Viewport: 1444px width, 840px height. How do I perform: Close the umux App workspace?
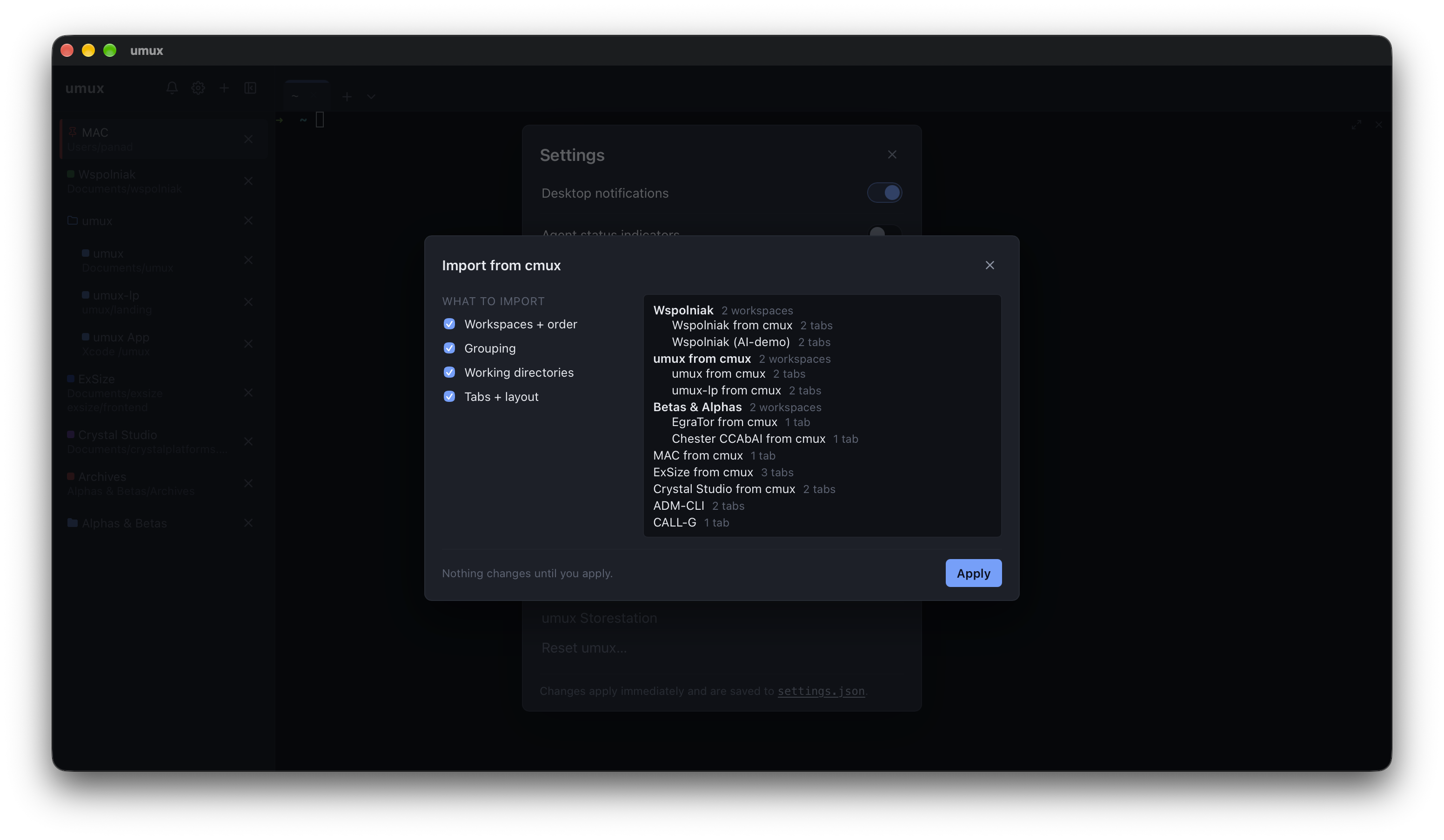click(248, 344)
